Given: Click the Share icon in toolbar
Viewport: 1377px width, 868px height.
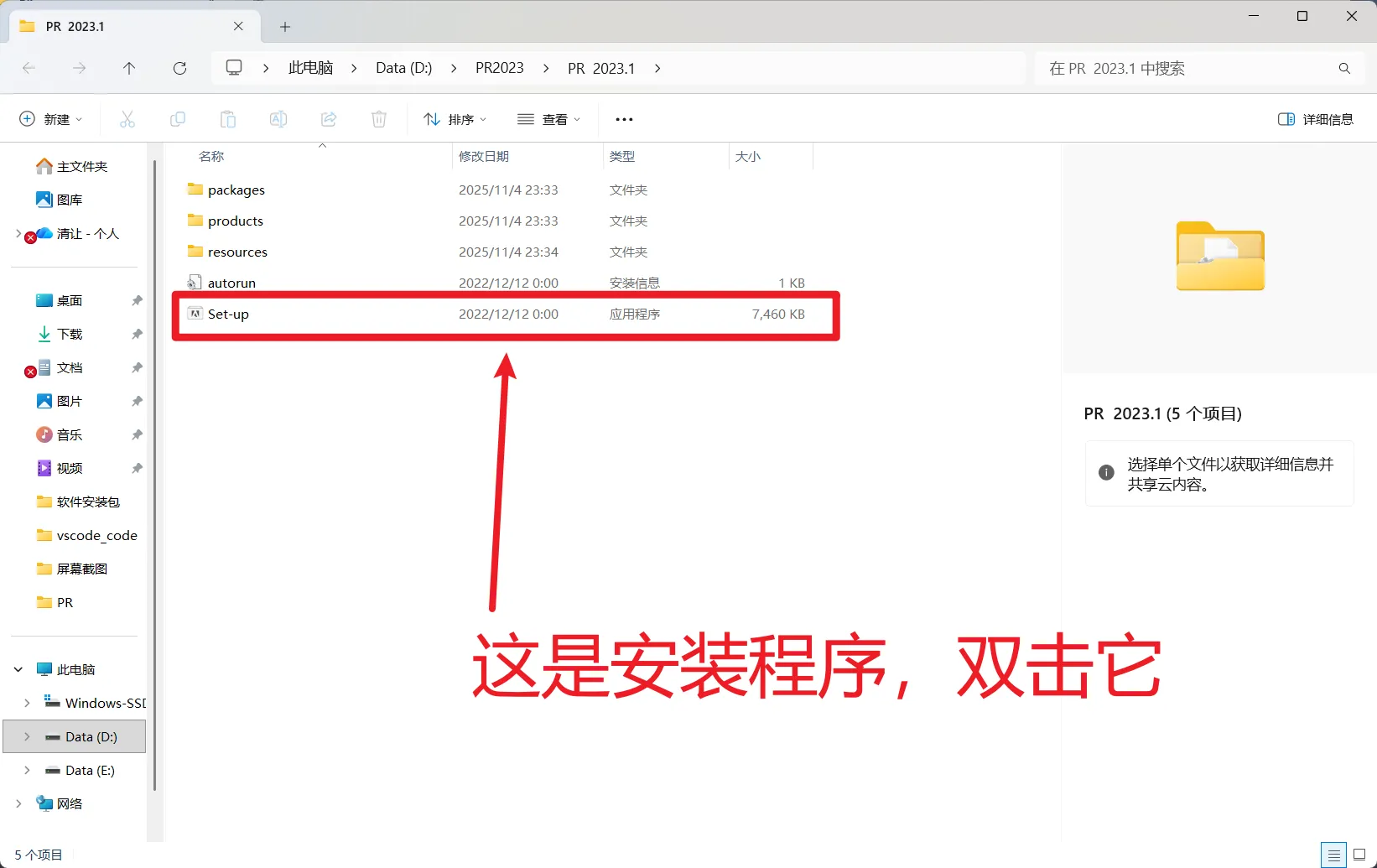Looking at the screenshot, I should (x=329, y=119).
